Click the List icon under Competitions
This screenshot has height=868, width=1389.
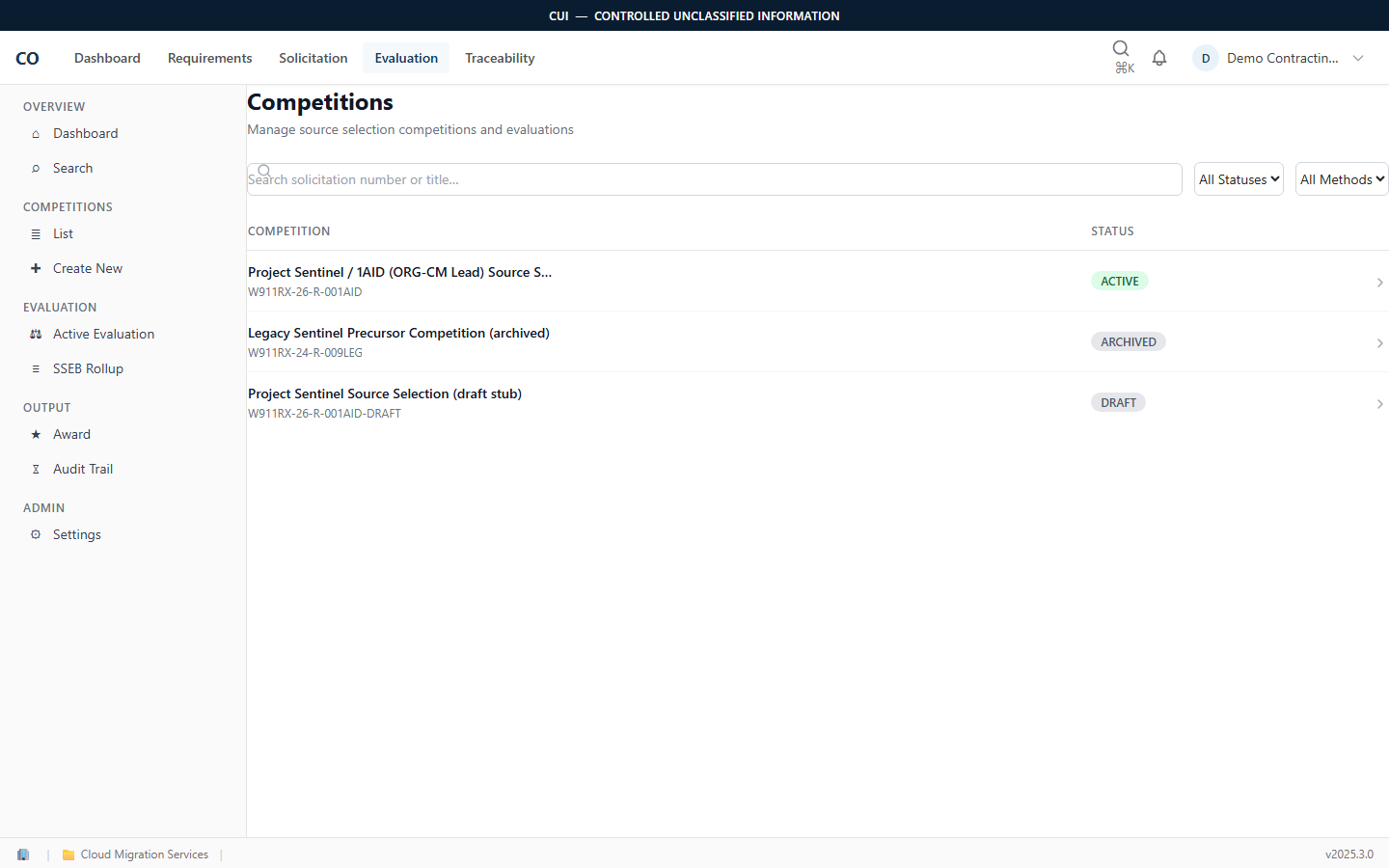click(36, 234)
